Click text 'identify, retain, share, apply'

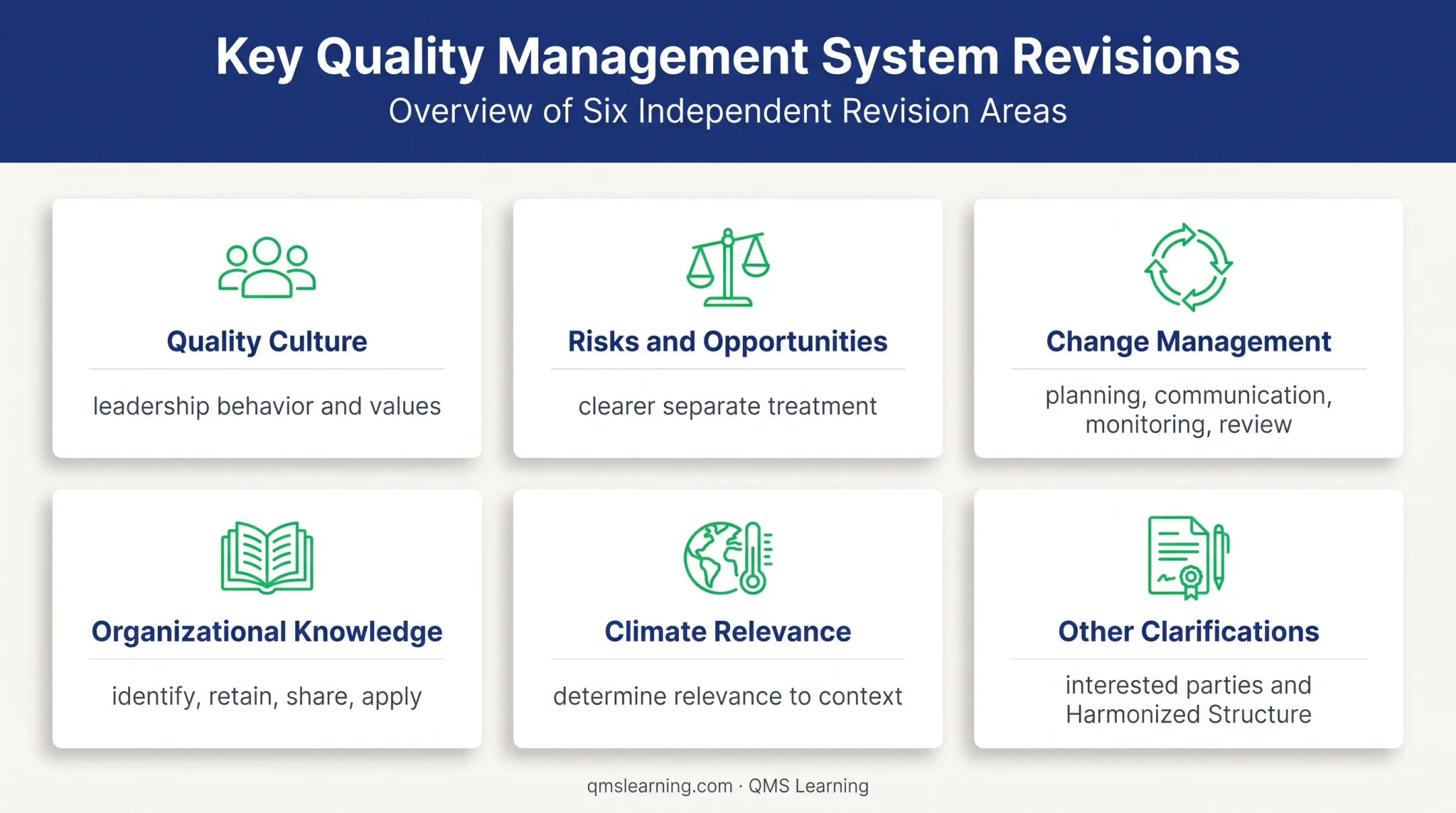pos(267,696)
